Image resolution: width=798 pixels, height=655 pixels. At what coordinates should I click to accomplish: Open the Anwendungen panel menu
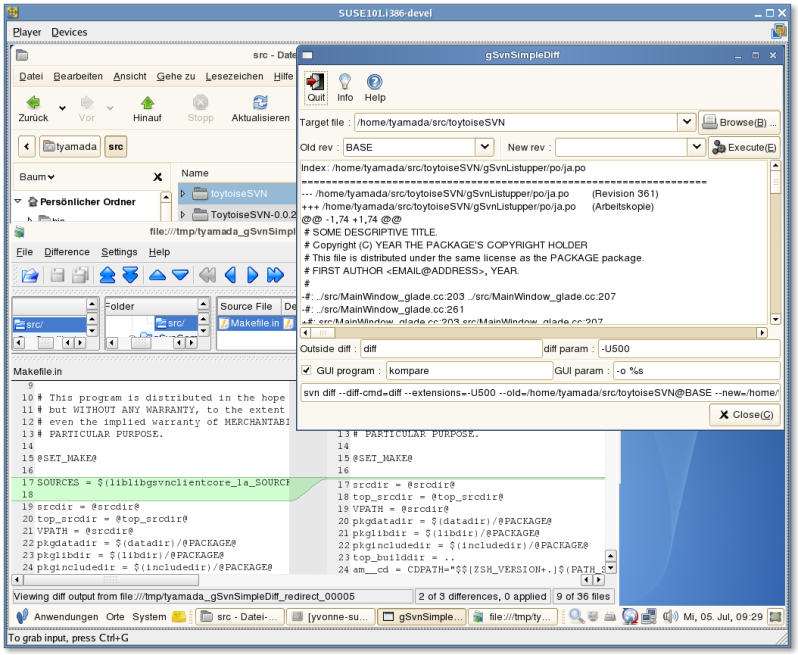pos(66,616)
